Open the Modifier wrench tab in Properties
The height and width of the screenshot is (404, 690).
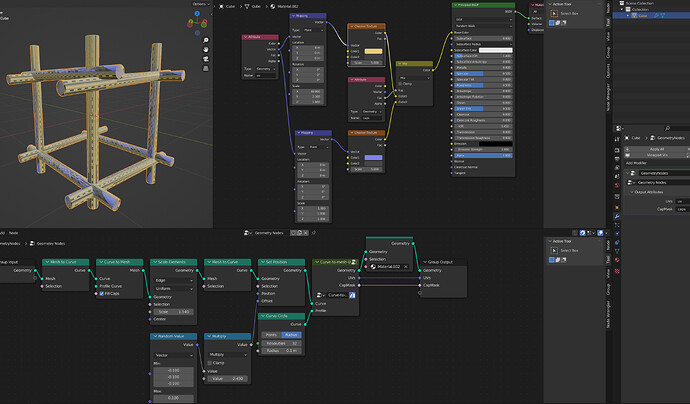617,216
